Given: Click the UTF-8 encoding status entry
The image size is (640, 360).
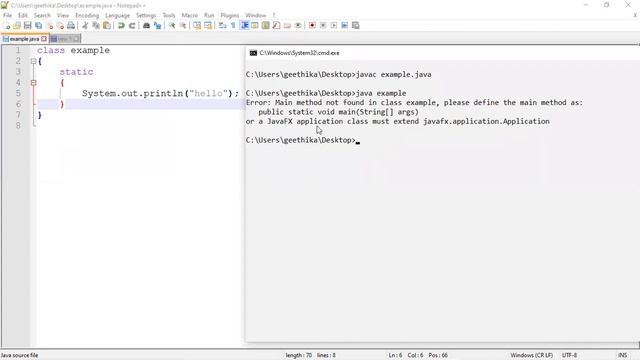Looking at the screenshot, I should tap(569, 356).
